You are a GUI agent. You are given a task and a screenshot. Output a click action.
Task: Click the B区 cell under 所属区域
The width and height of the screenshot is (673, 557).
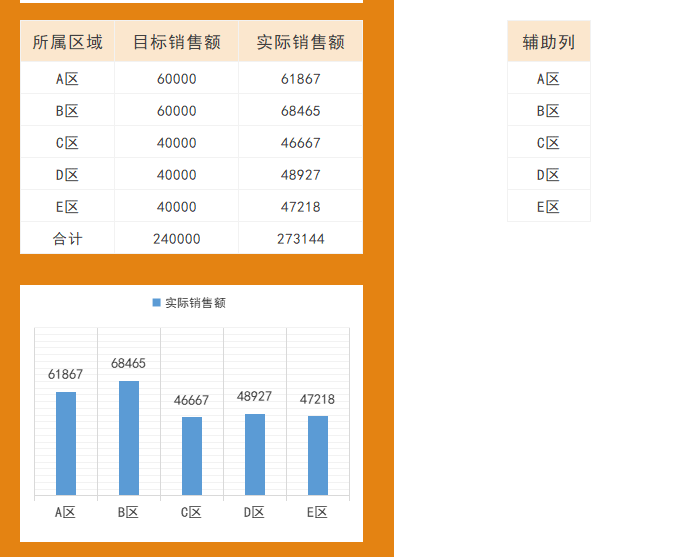67,110
